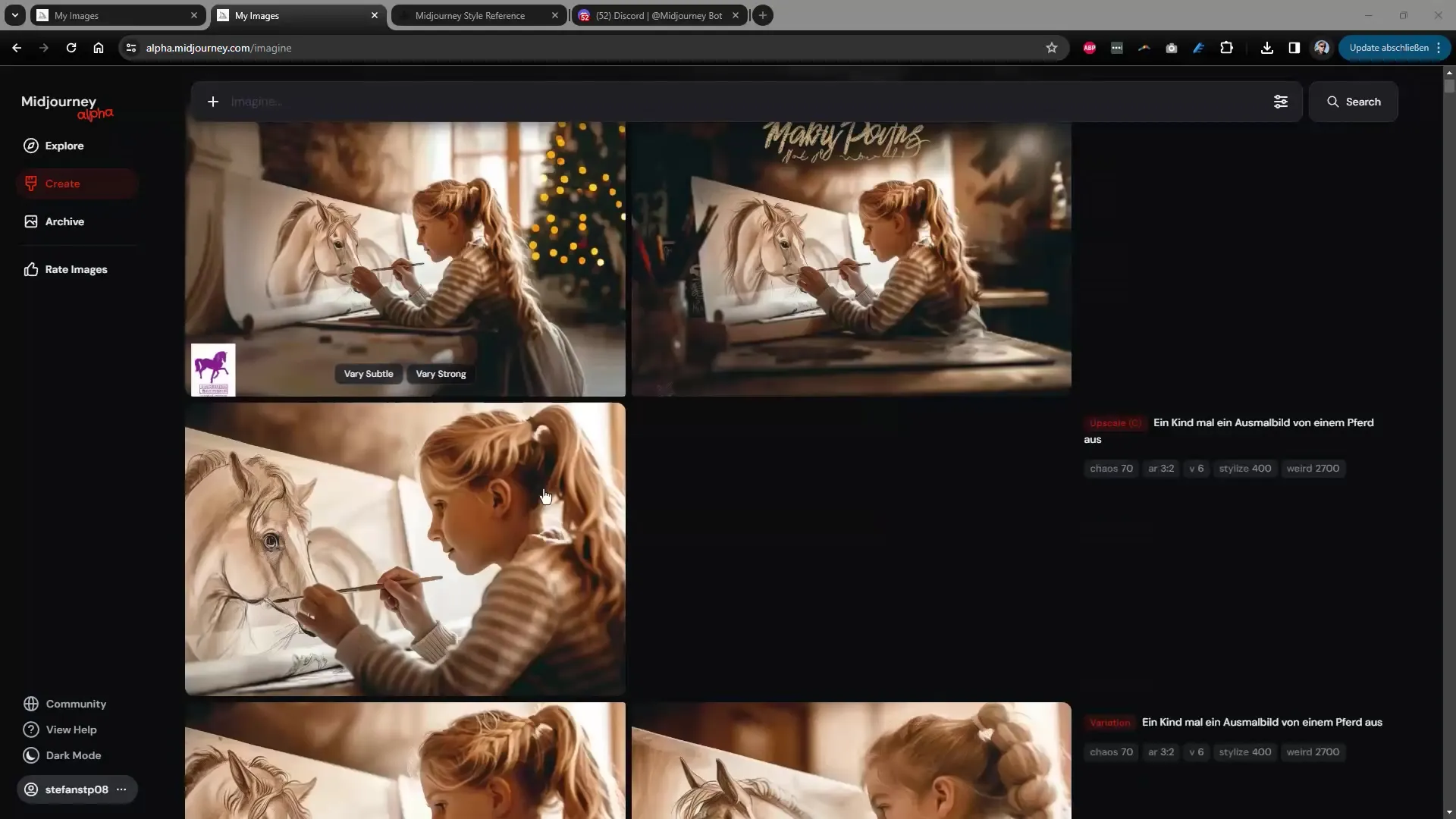Viewport: 1456px width, 819px height.
Task: Toggle Dark Mode setting
Action: 73,755
